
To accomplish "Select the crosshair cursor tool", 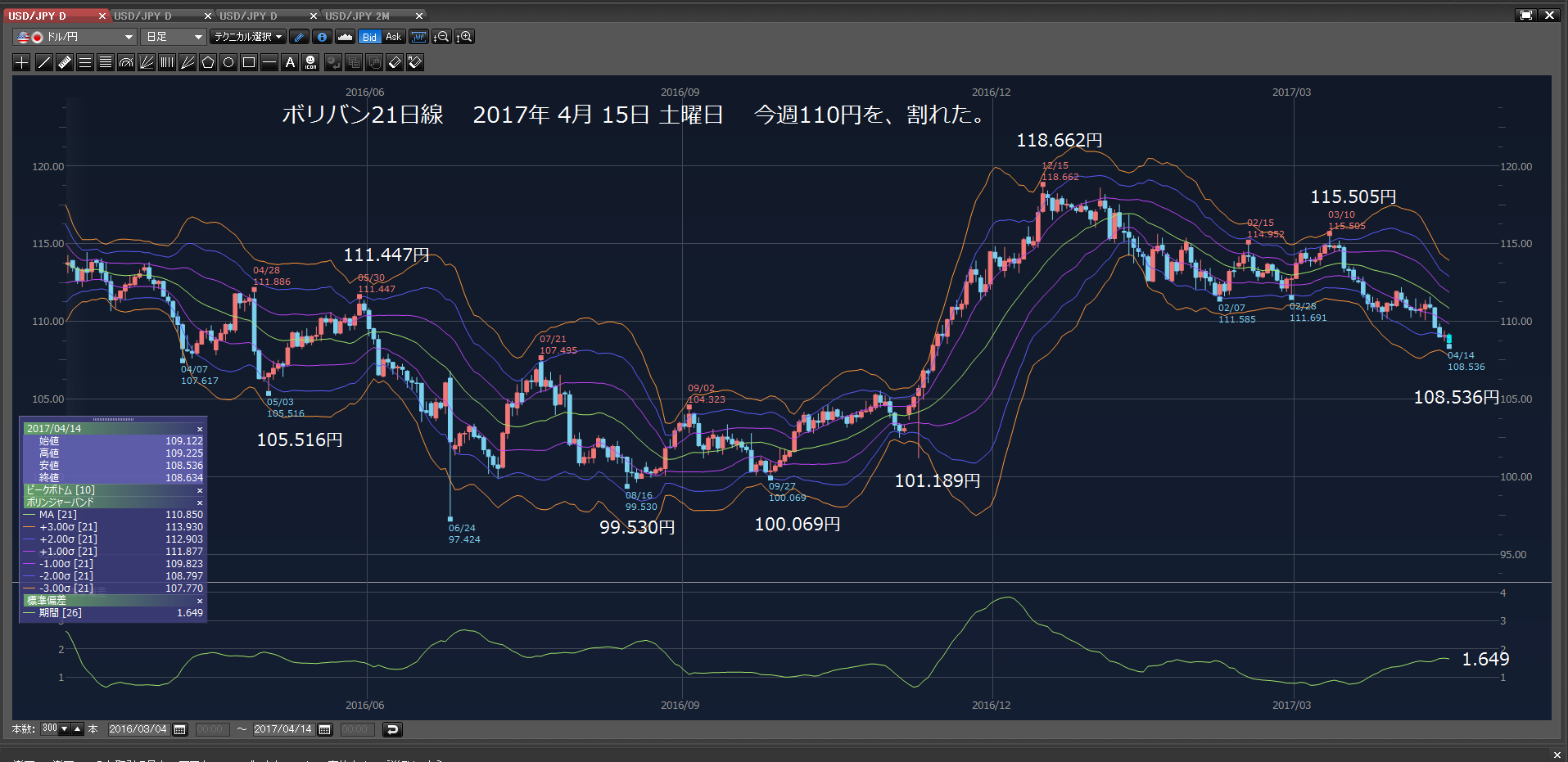I will click(22, 62).
